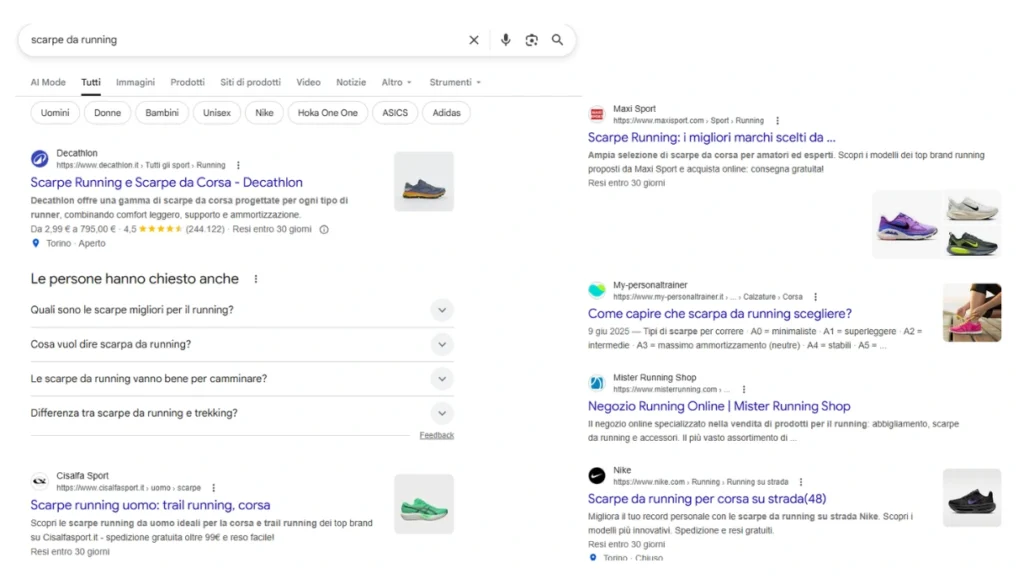Open the 'Altro' dropdown menu
Image resolution: width=1024 pixels, height=584 pixels.
point(396,82)
